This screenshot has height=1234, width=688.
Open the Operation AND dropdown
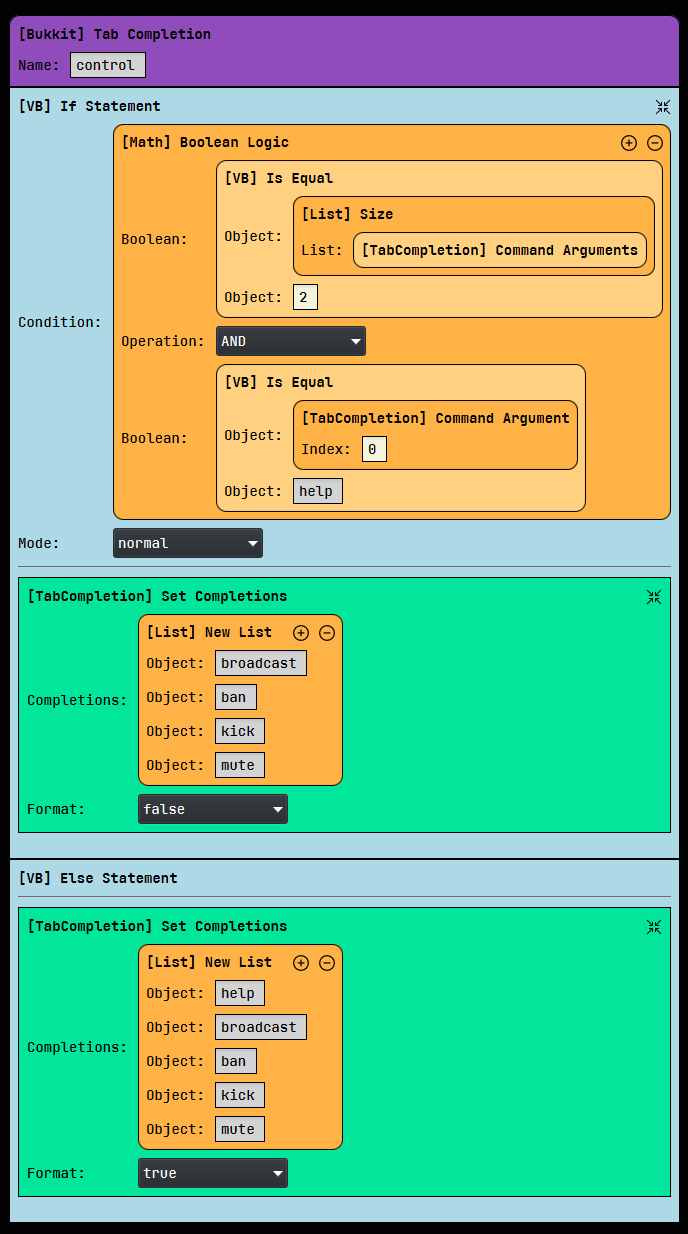coord(291,341)
